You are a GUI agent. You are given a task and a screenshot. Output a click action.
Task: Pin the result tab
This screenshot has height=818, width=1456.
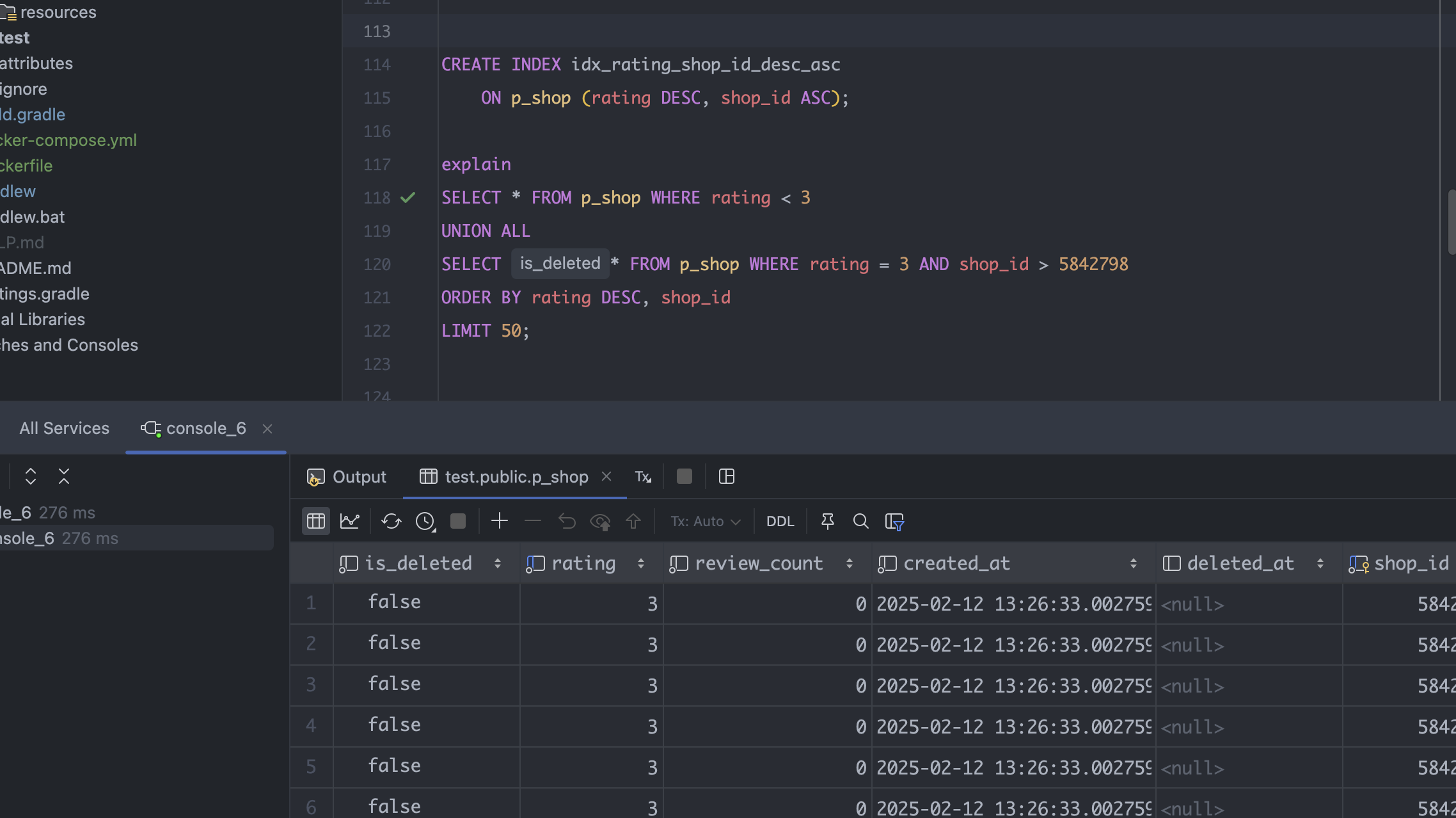(827, 521)
